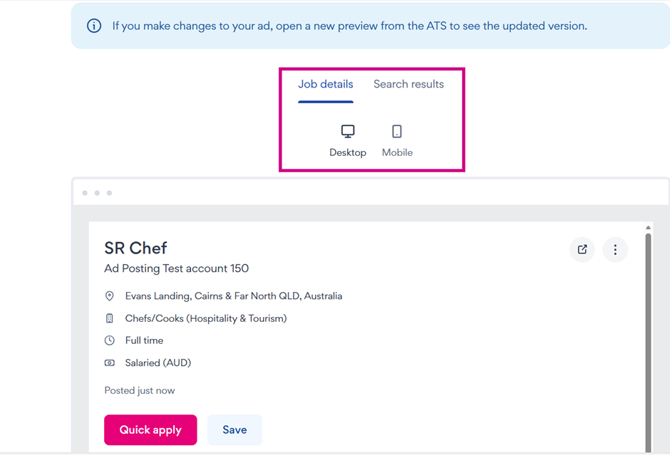Click the salary money icon
The height and width of the screenshot is (455, 670).
point(110,363)
